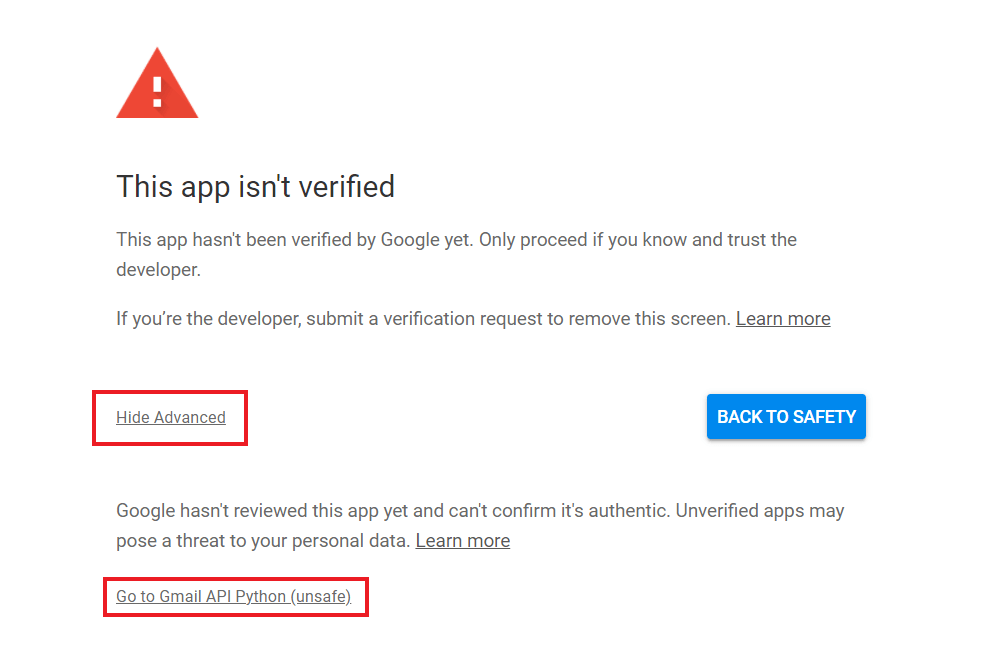Proceed via Go to Gmail API Python (unsafe)
Screen dimensions: 999x671
click(x=233, y=597)
